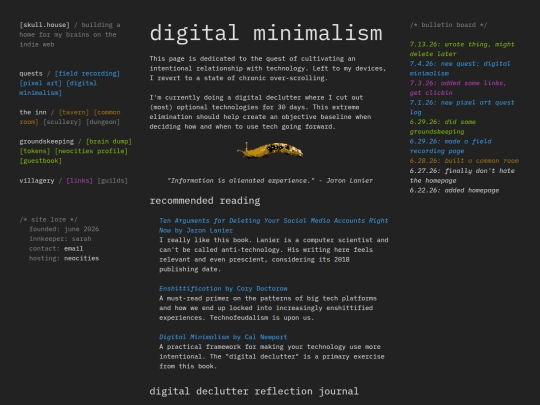This screenshot has width=540, height=405.
Task: Open bulletin 7.13.26 wrote thing entry
Action: coord(462,49)
